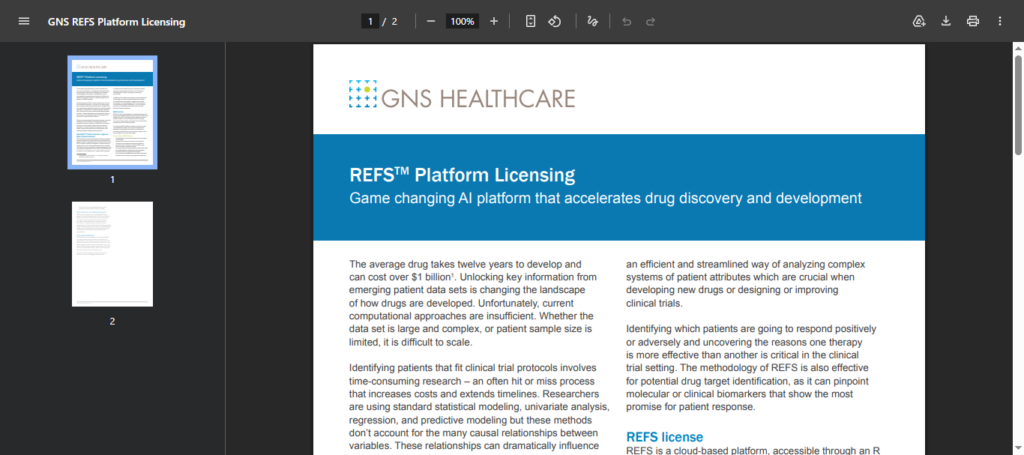Click the 'The average drug takes twelve' line
1024x455 pixels.
coord(466,264)
